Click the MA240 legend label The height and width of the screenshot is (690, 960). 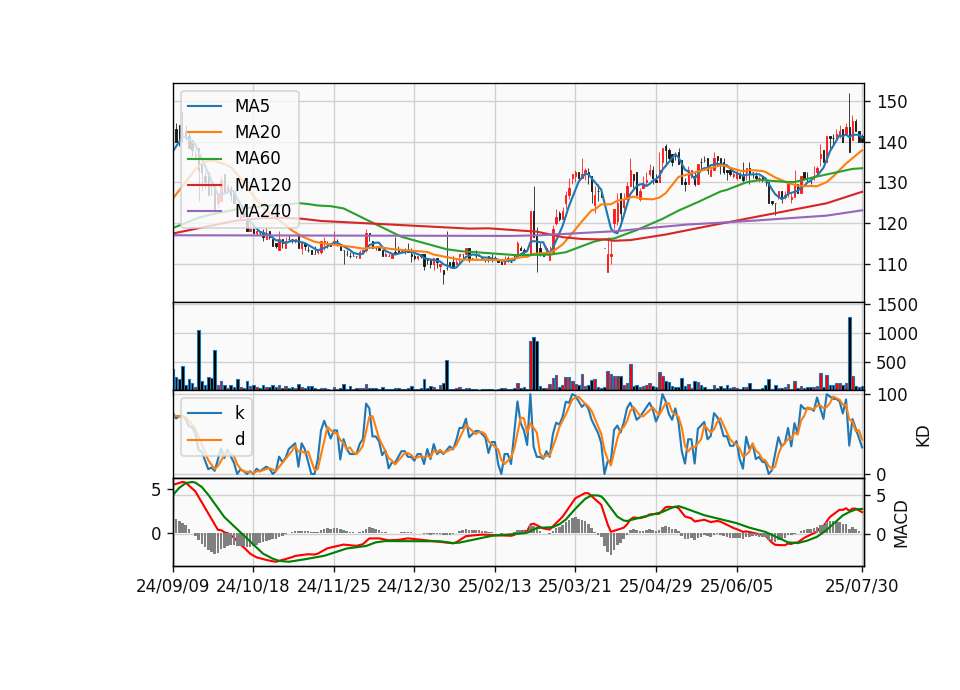(263, 211)
